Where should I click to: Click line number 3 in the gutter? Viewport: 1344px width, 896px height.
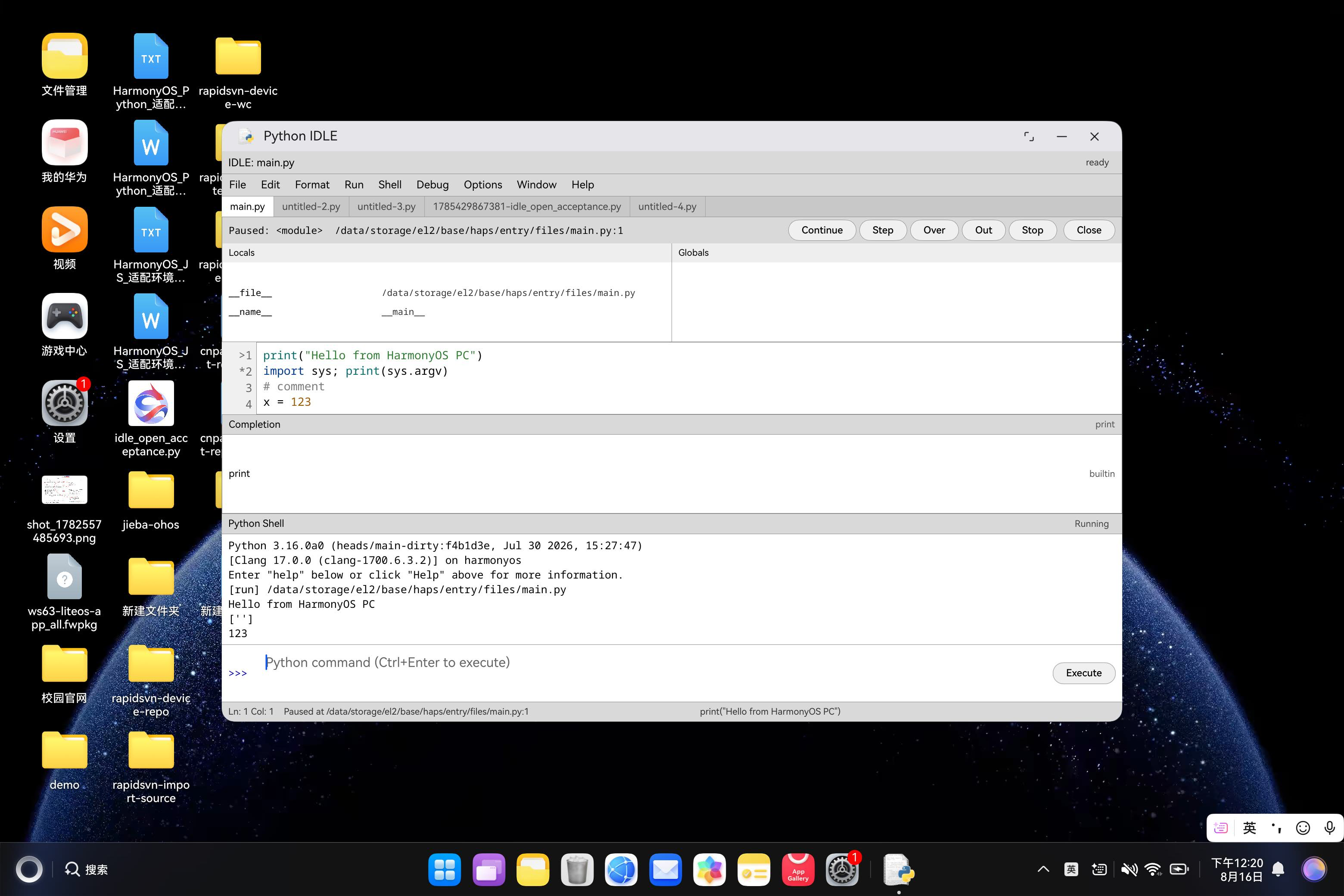[249, 387]
